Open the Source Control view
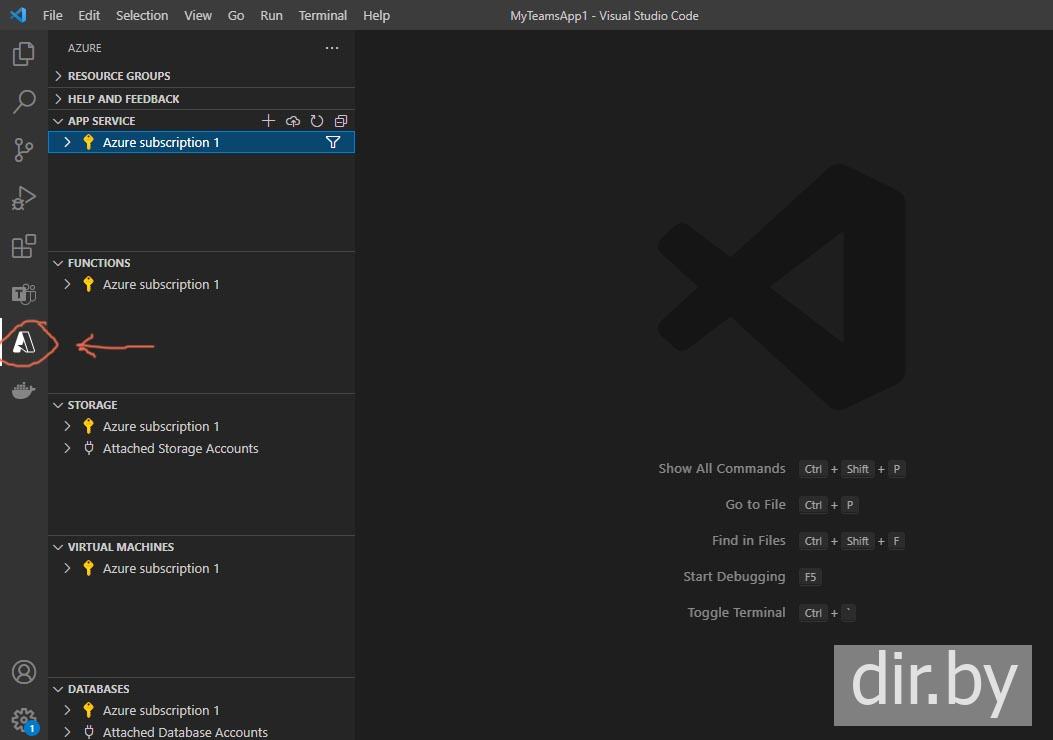 [x=24, y=150]
